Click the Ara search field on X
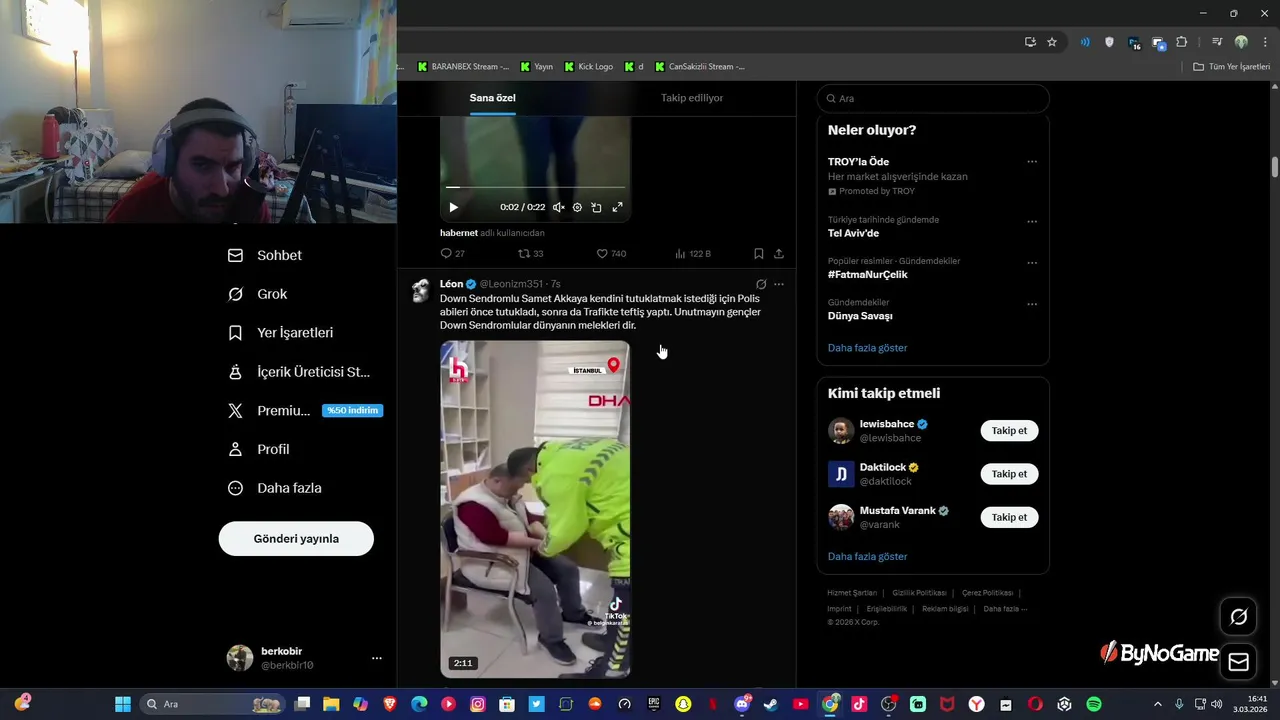Screen dimensions: 1280x720 click(933, 98)
